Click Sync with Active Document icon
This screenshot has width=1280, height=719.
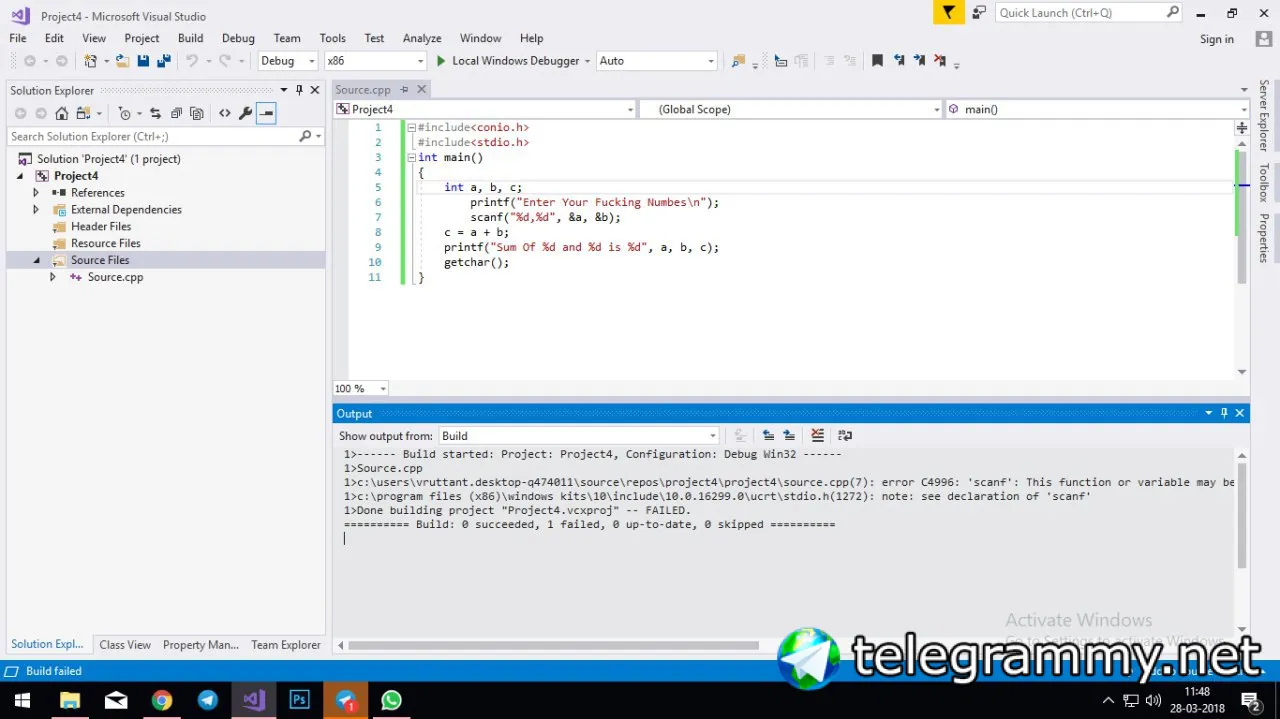[x=155, y=113]
